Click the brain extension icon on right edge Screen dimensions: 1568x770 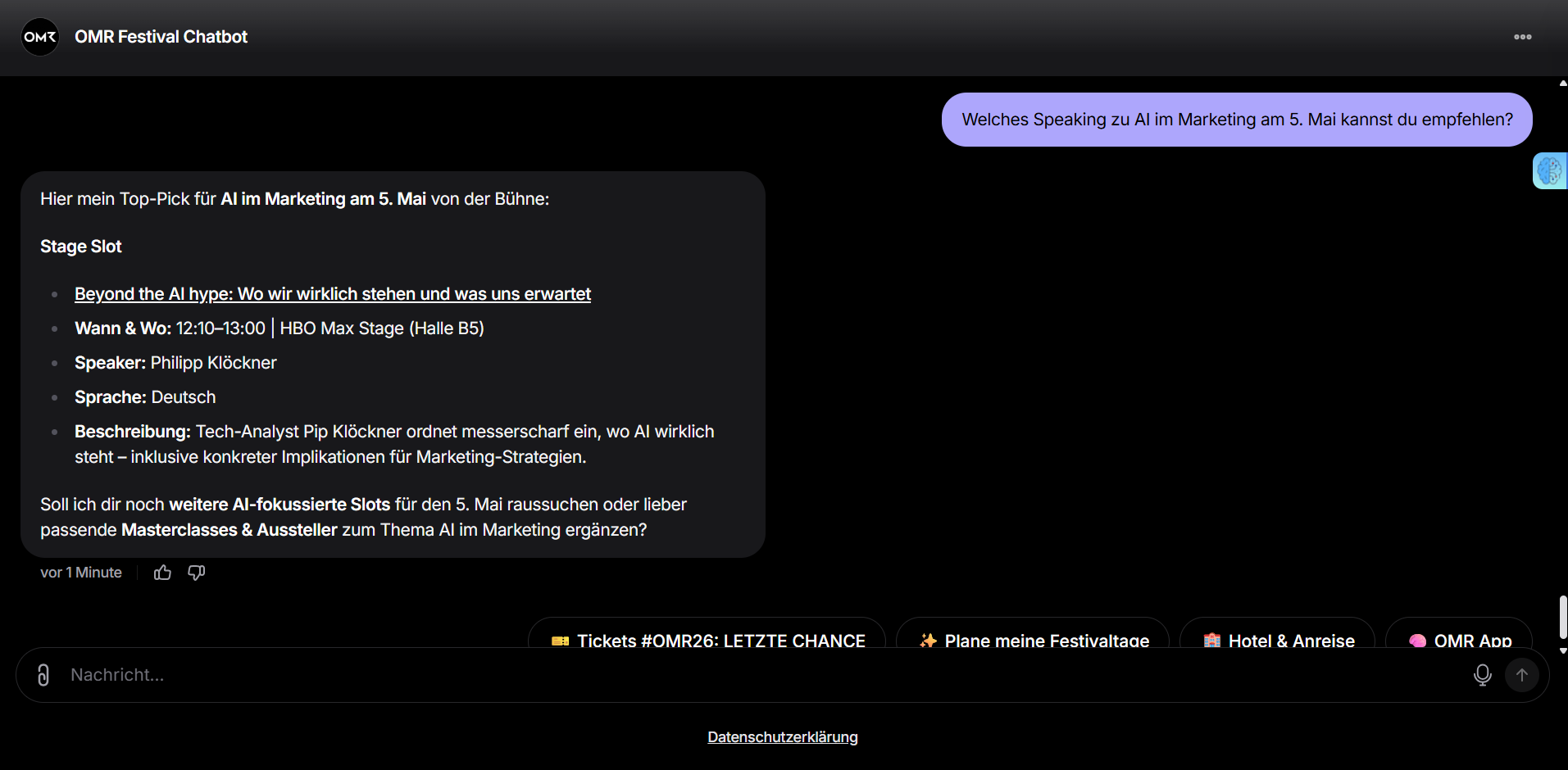(1550, 170)
